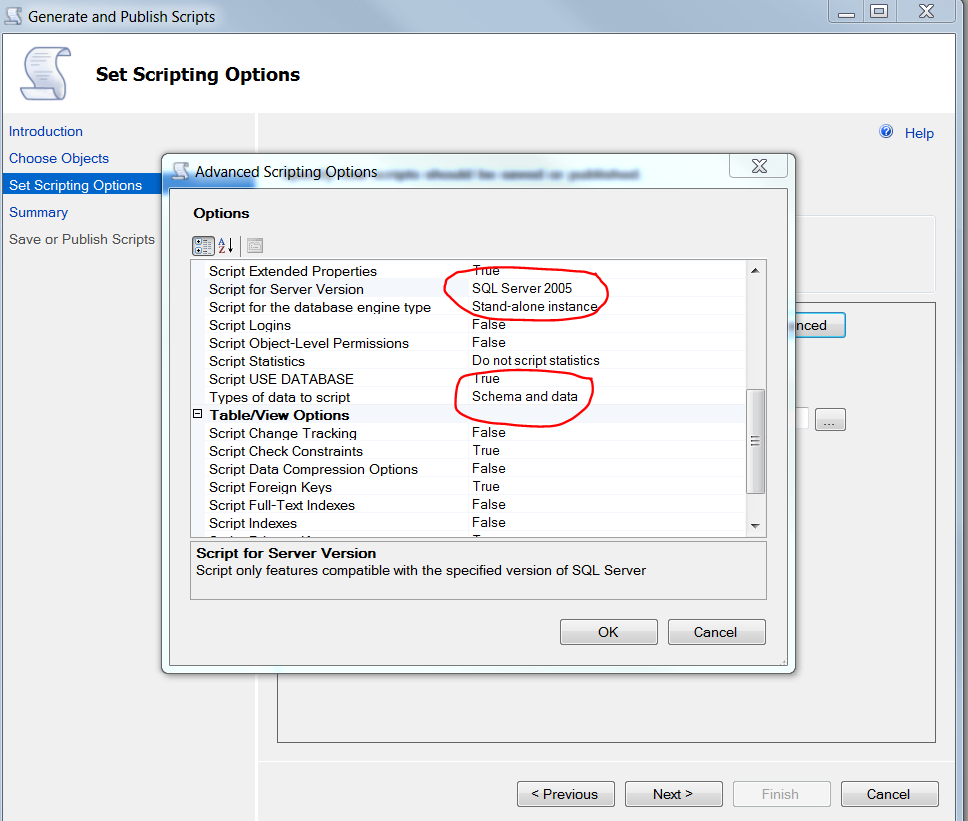Screen dimensions: 968x821
Task: Click the large script scroll wizard icon
Action: tap(43, 73)
